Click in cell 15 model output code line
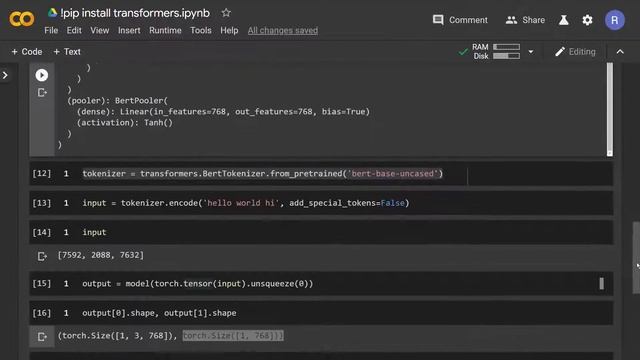The height and width of the screenshot is (360, 640). 198,284
